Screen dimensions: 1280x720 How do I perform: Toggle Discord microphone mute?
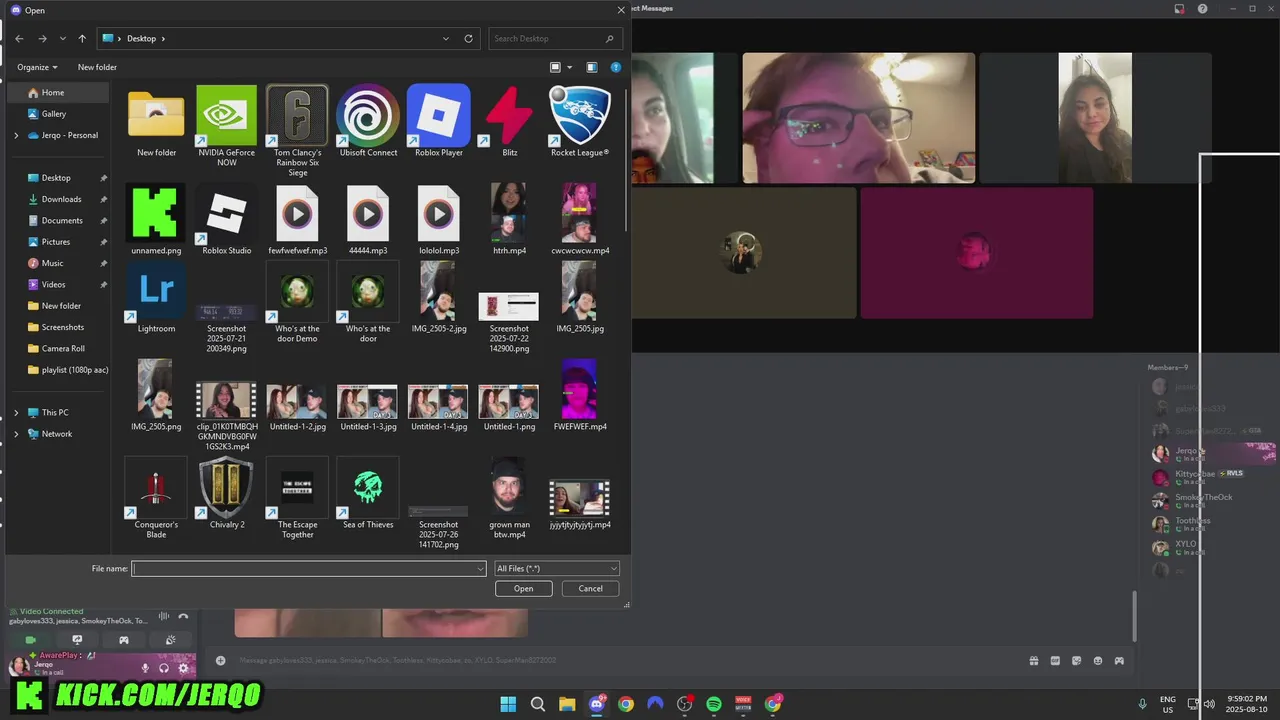(145, 668)
